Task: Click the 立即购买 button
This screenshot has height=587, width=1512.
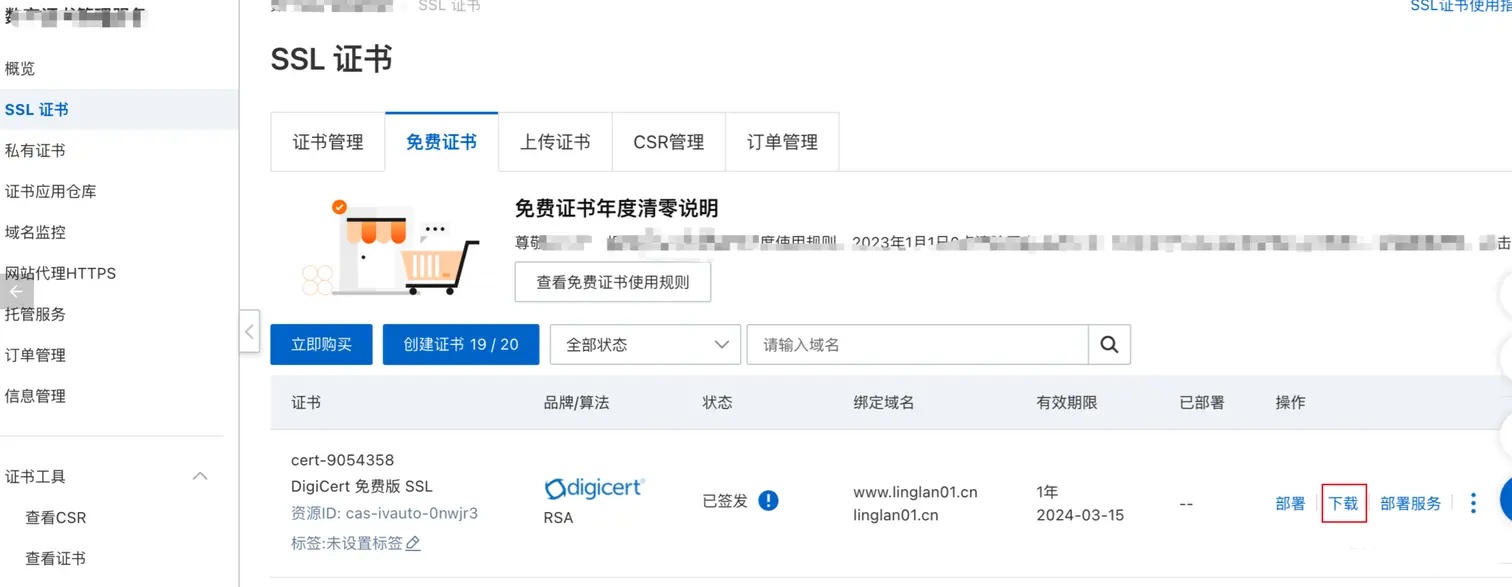Action: [x=321, y=344]
